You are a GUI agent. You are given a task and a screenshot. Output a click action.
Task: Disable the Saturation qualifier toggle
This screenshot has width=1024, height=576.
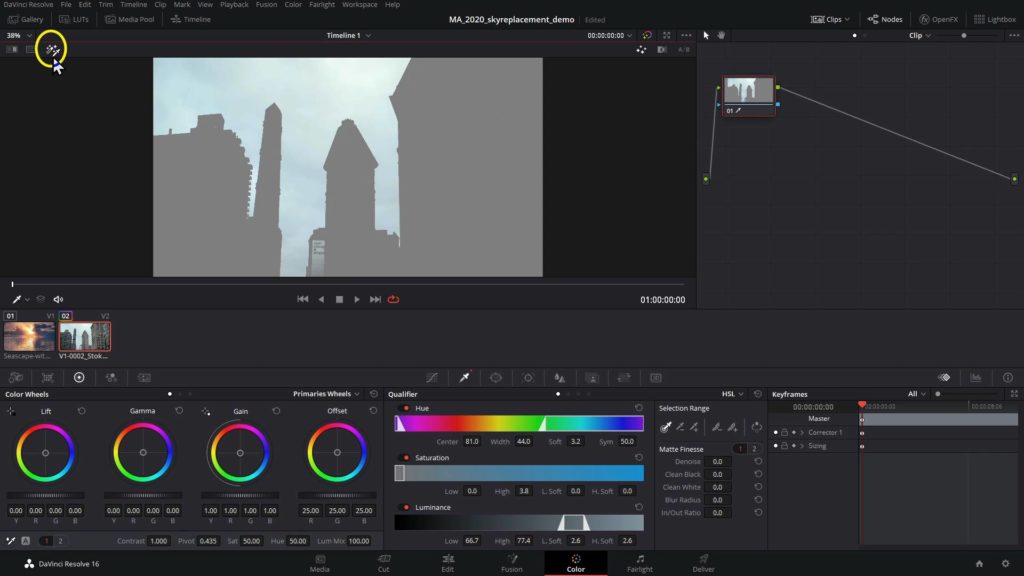(x=406, y=458)
